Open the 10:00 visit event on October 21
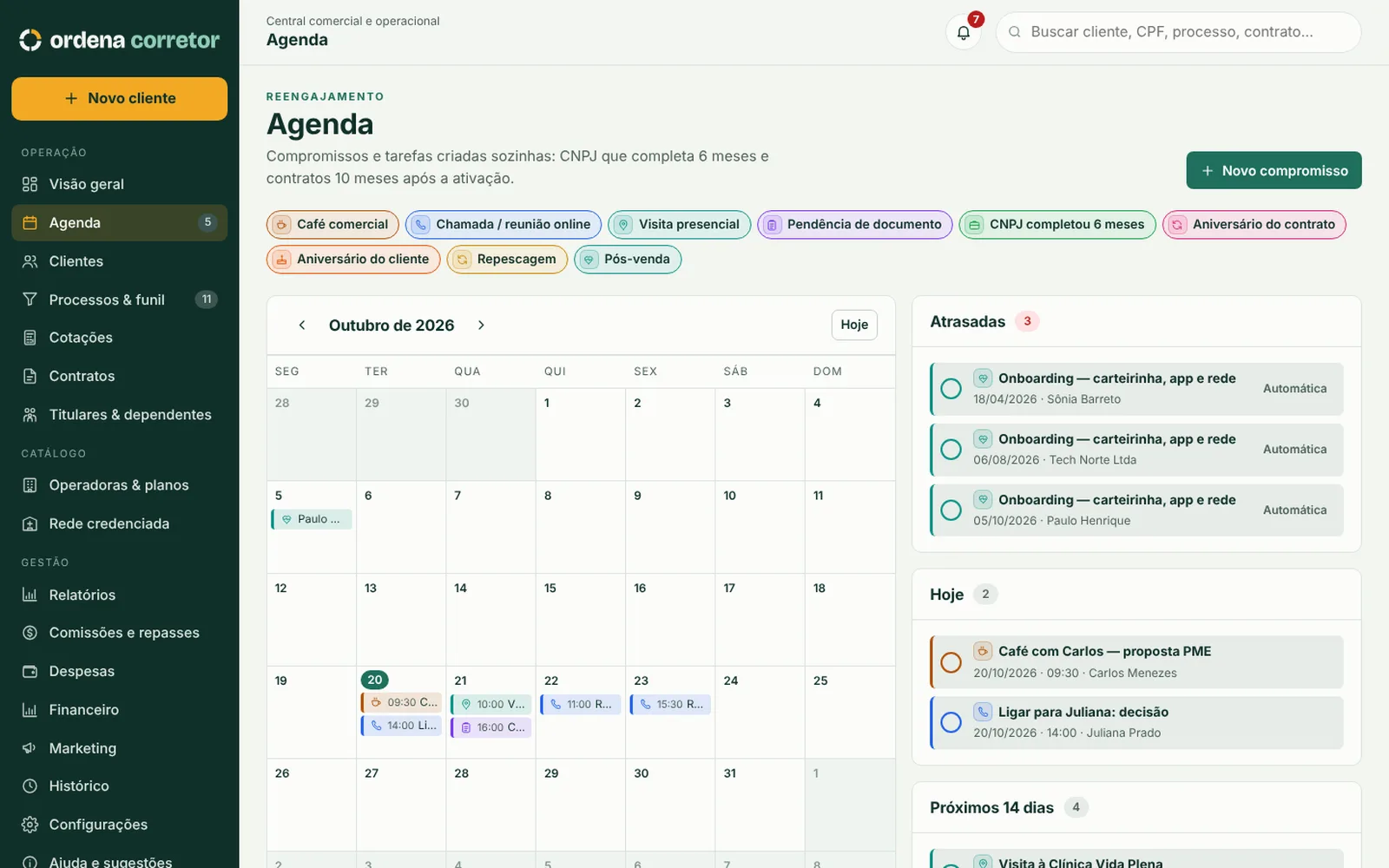1389x868 pixels. click(x=491, y=704)
